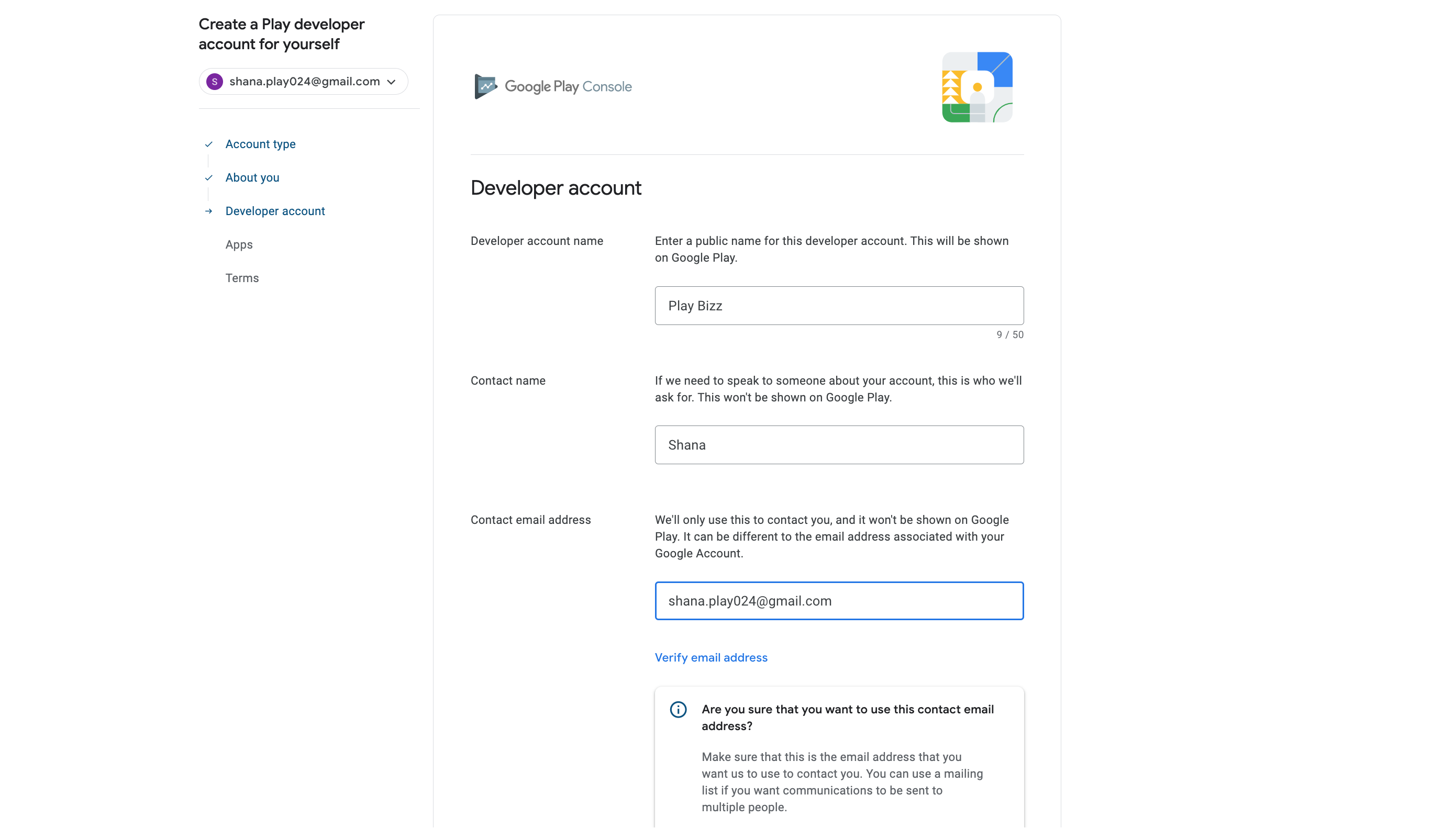Viewport: 1443px width, 840px height.
Task: Go to the About you step
Action: [x=252, y=178]
